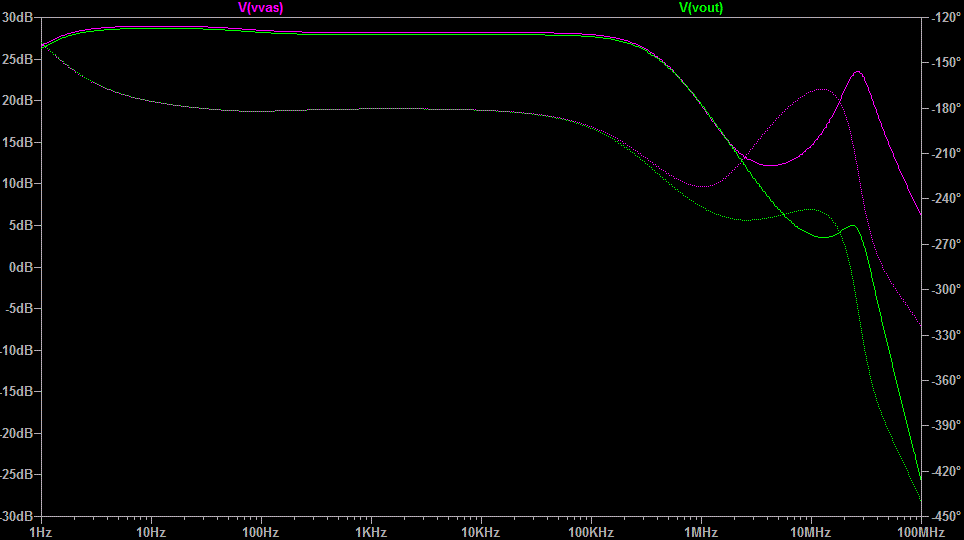This screenshot has width=964, height=540.
Task: Click the 25dB magnitude axis label
Action: point(17,59)
